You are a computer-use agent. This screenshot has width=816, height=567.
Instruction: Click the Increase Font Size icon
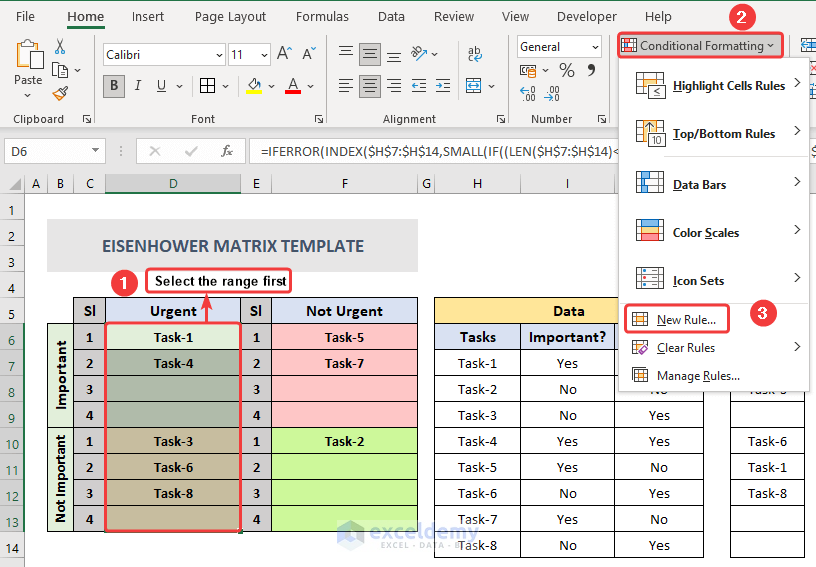284,54
